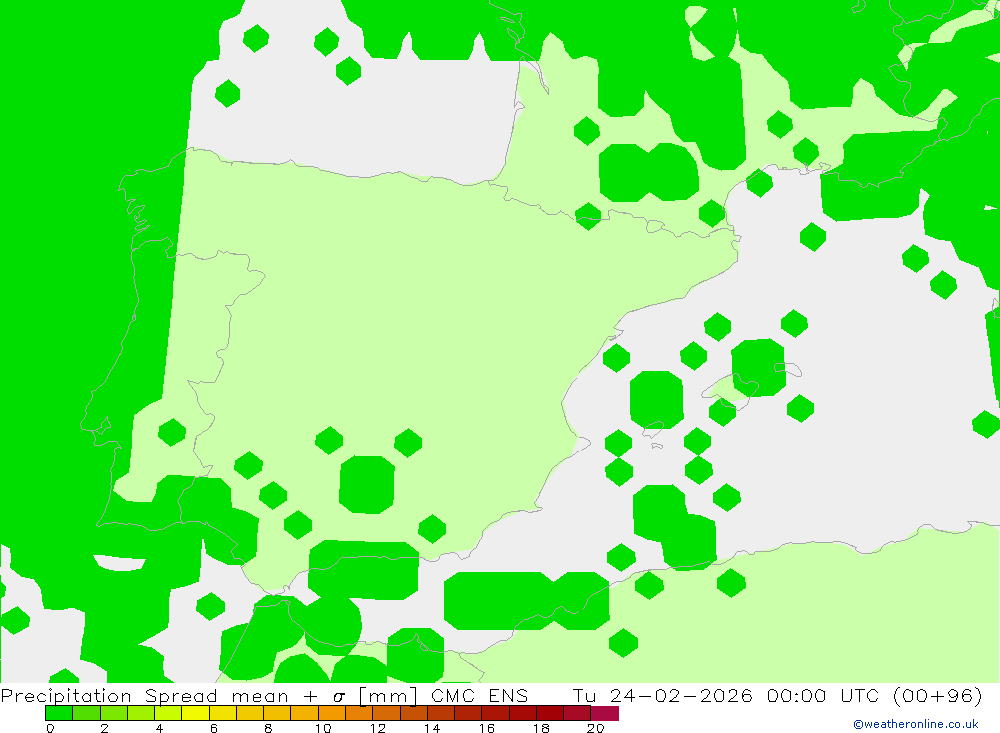Click the legend tick label '10'
Image resolution: width=1000 pixels, height=733 pixels.
click(x=323, y=728)
